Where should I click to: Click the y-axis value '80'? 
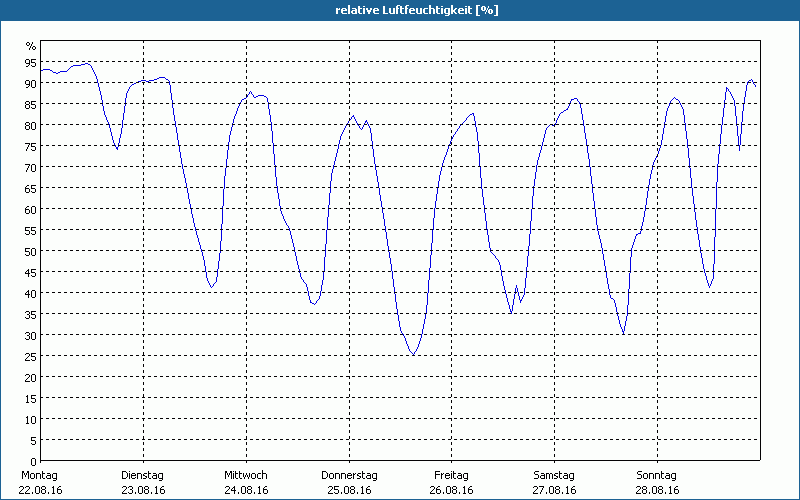pos(31,125)
